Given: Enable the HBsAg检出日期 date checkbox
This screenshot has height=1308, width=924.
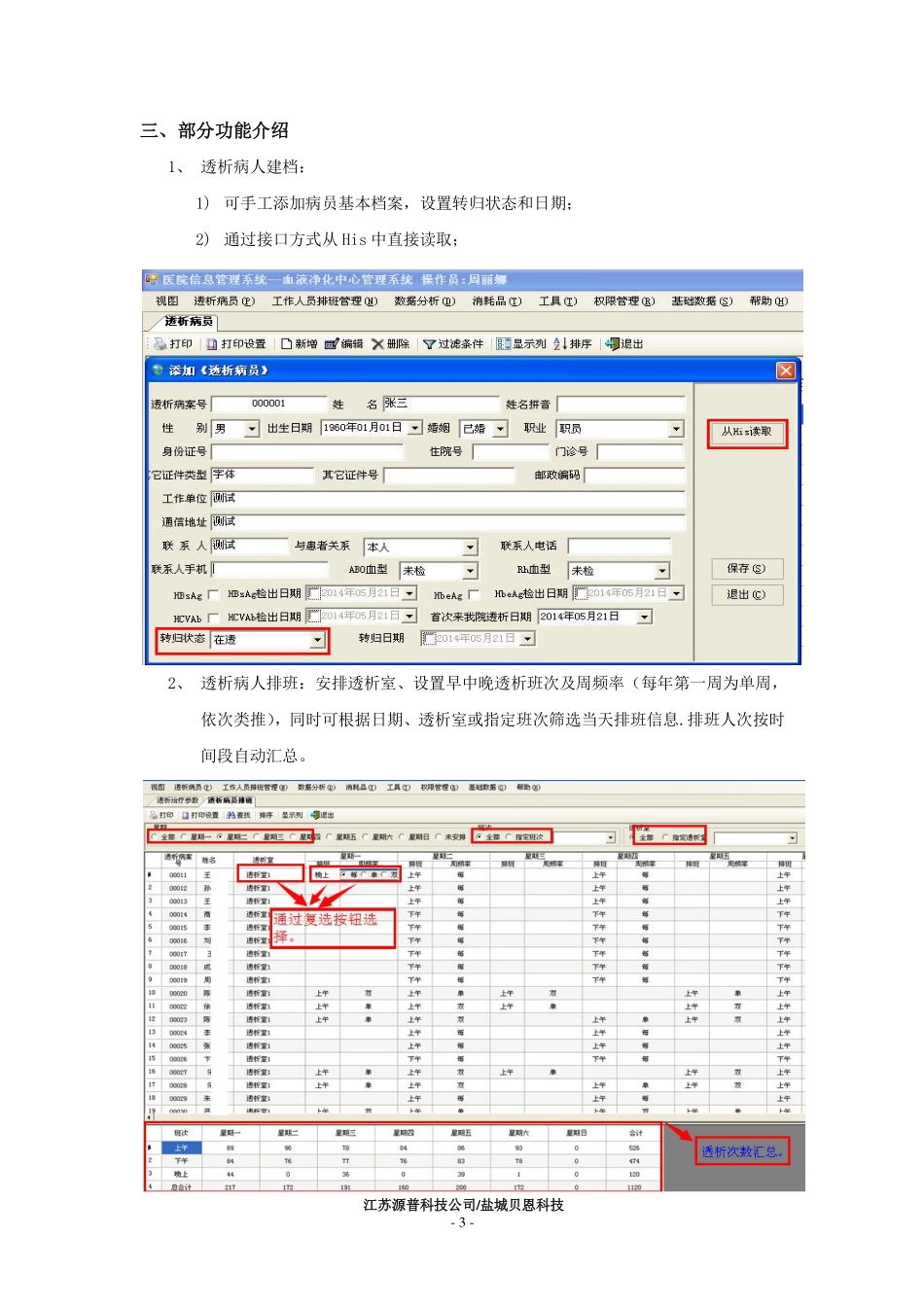Looking at the screenshot, I should click(x=313, y=593).
